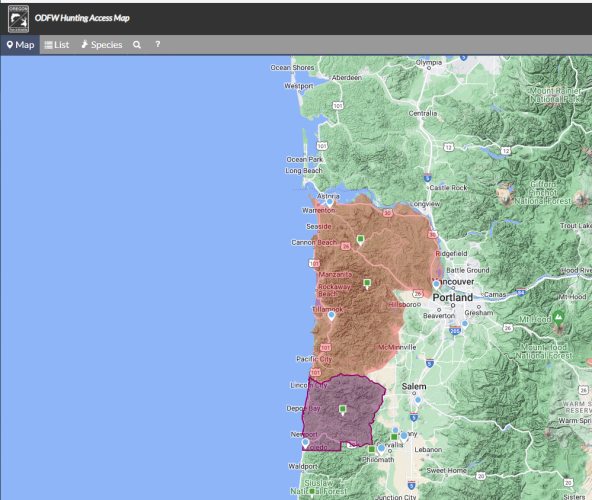Select the blue marker near Vancouver
The height and width of the screenshot is (500, 592).
point(436,284)
